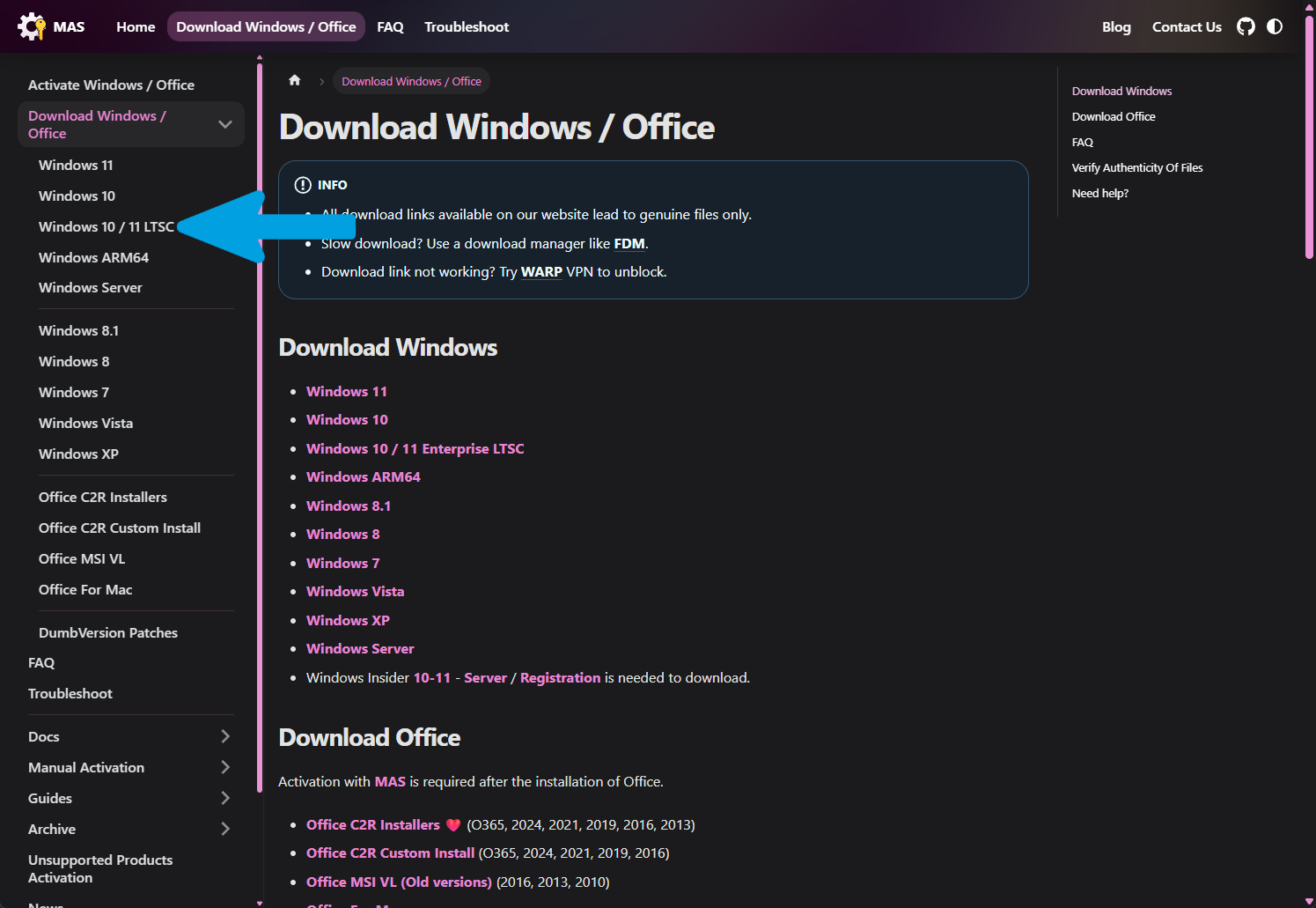Screen dimensions: 1316x908
Task: Open the FAQ tab in top navigation
Action: pyautogui.click(x=390, y=26)
